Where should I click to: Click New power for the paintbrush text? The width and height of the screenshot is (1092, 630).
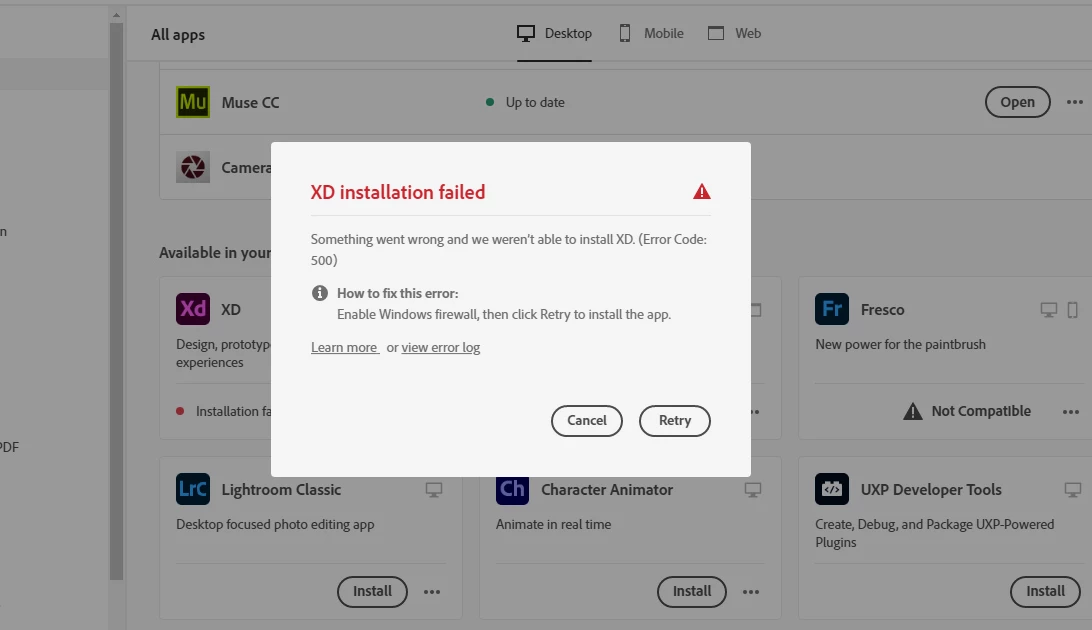pos(900,345)
